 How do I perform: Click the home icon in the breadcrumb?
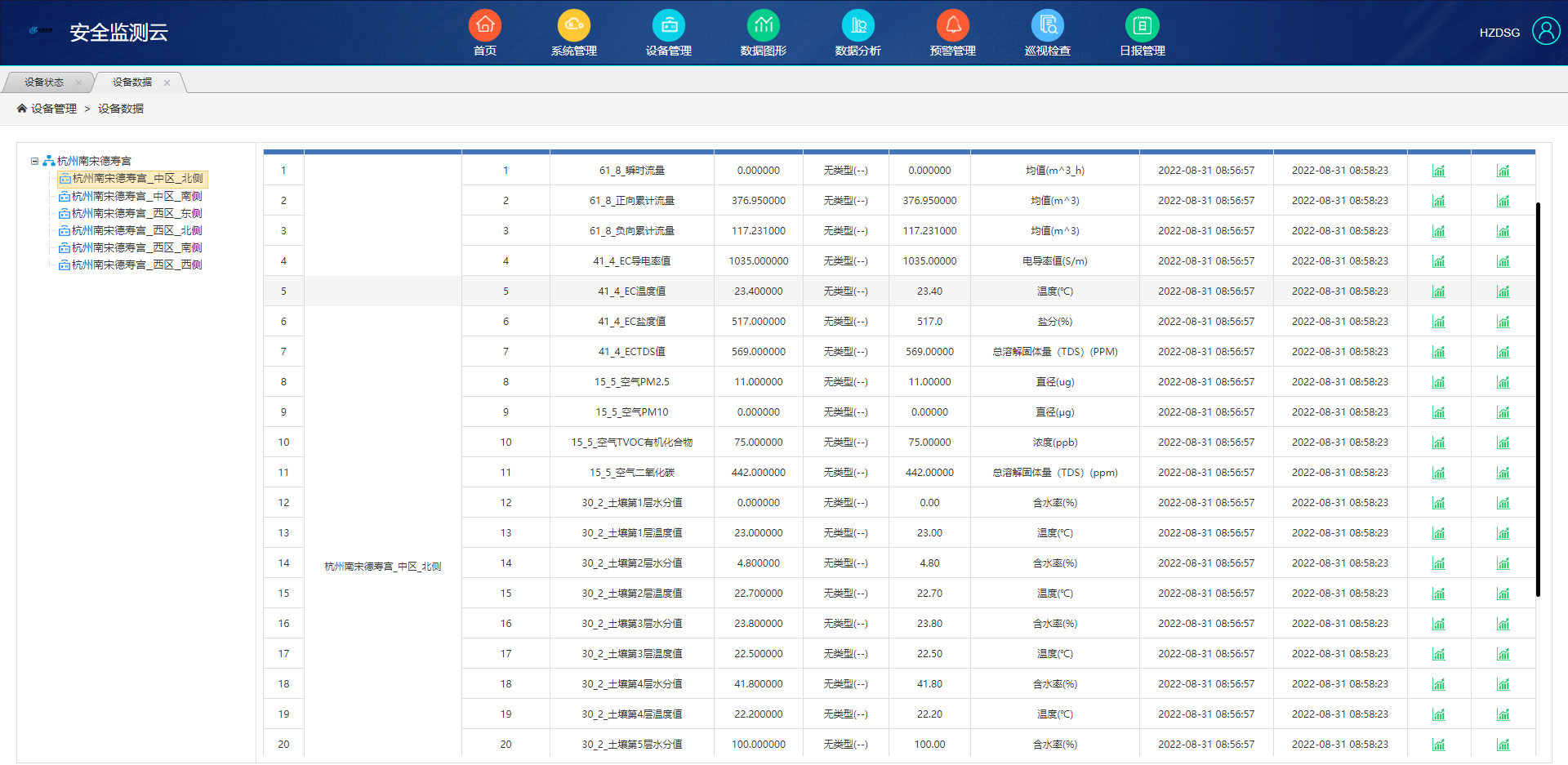pyautogui.click(x=22, y=108)
